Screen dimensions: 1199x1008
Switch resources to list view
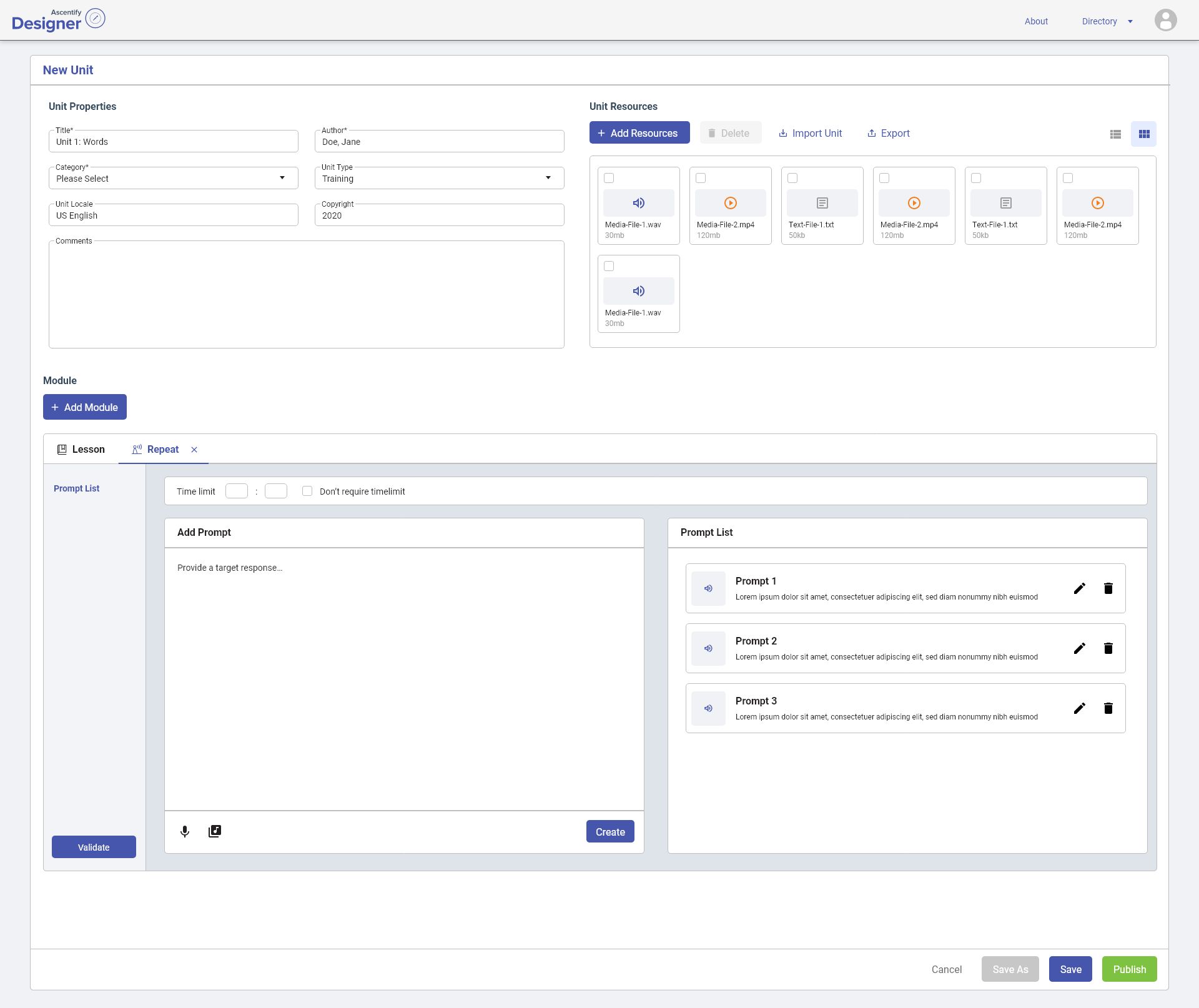tap(1115, 134)
